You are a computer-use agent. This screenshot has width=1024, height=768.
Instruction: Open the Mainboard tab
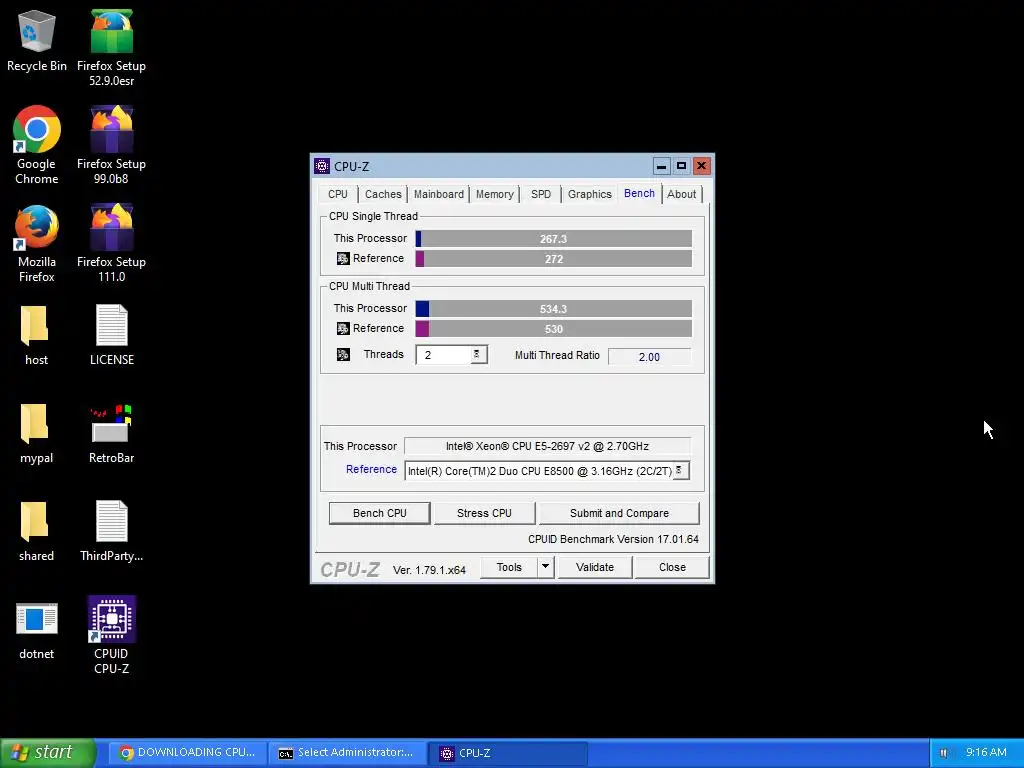(x=439, y=194)
